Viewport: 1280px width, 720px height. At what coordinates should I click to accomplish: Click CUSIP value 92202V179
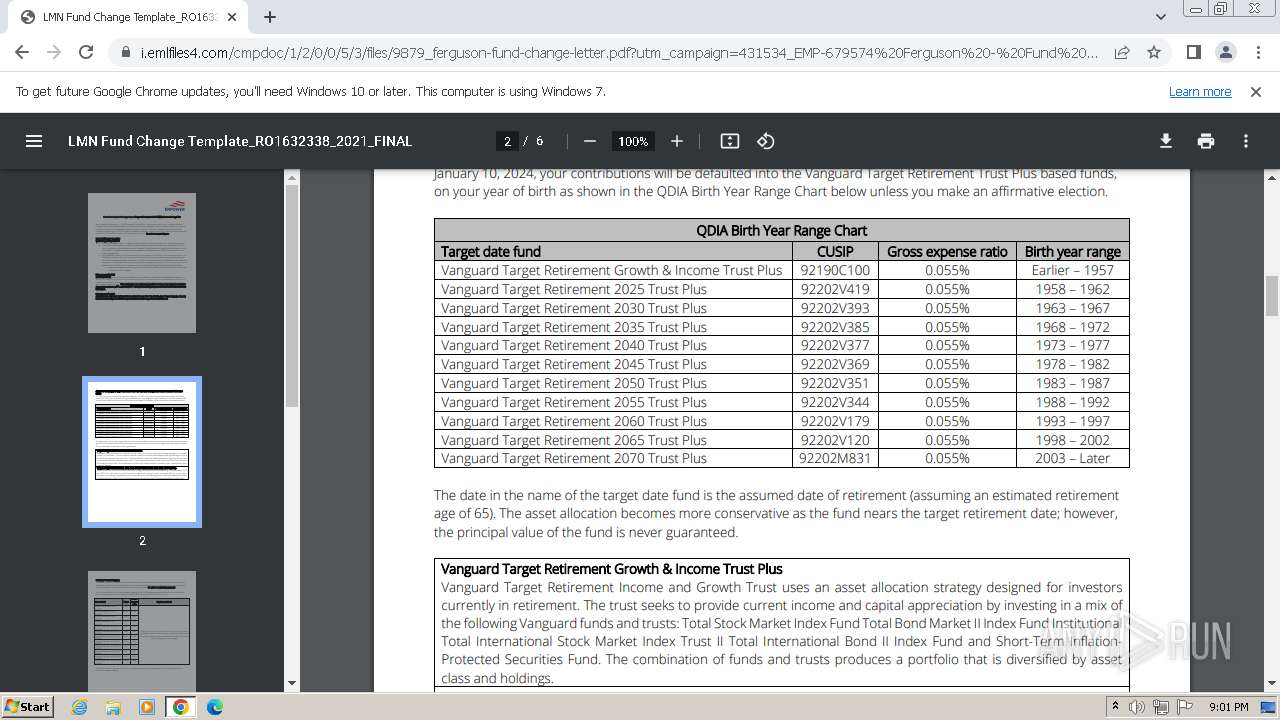click(835, 421)
